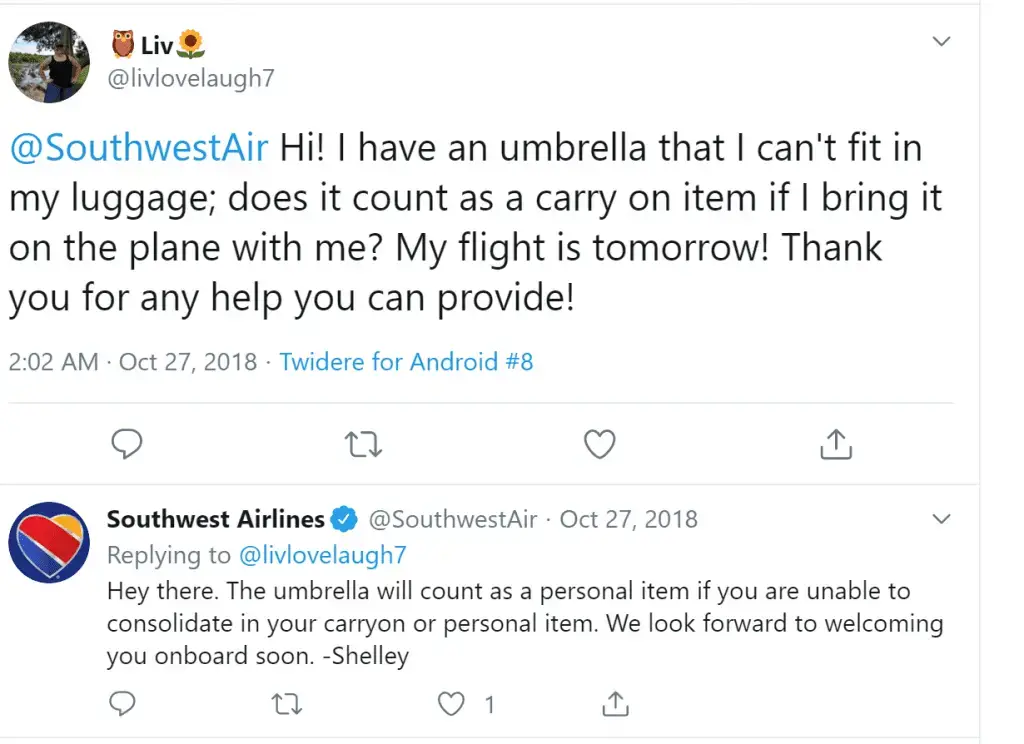The image size is (1024, 744).
Task: Retweet the original umbrella tweet
Action: [x=363, y=444]
